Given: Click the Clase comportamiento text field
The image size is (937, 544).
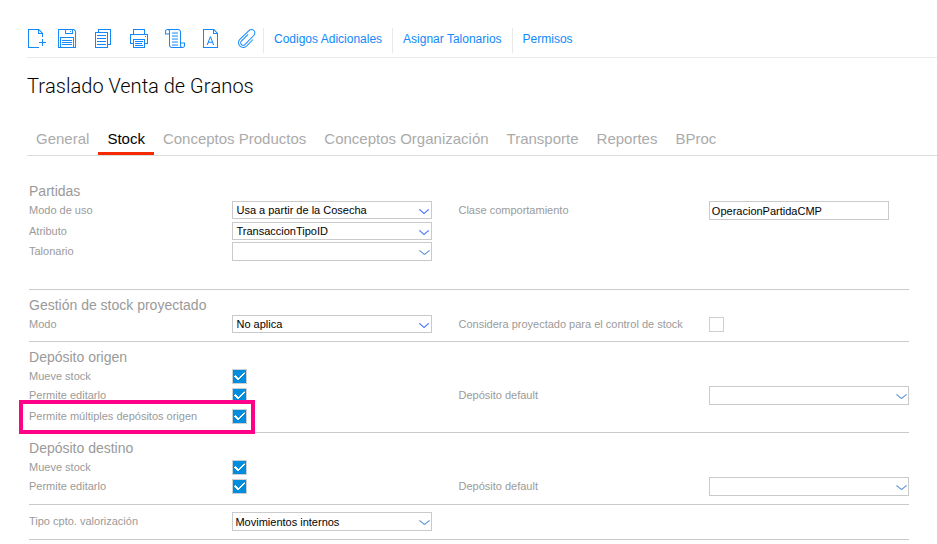Looking at the screenshot, I should click(x=797, y=211).
